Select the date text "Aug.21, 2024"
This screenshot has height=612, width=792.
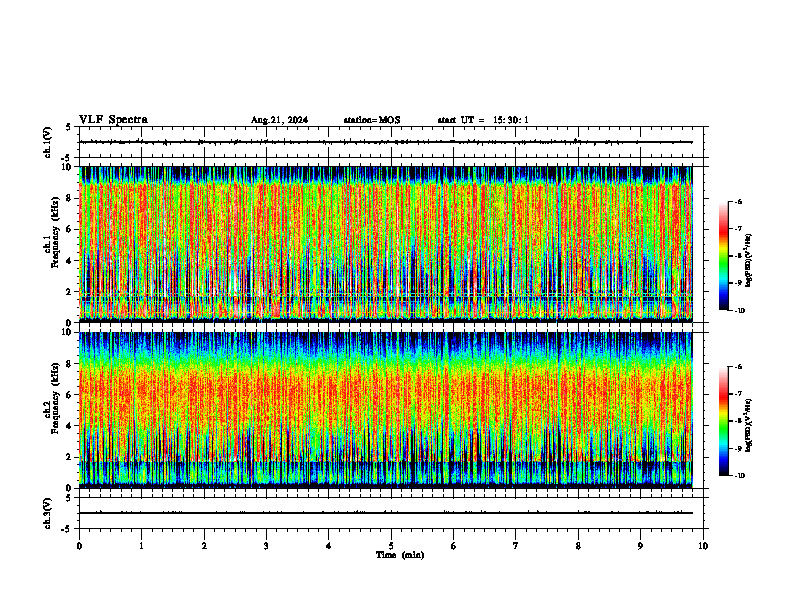(279, 120)
